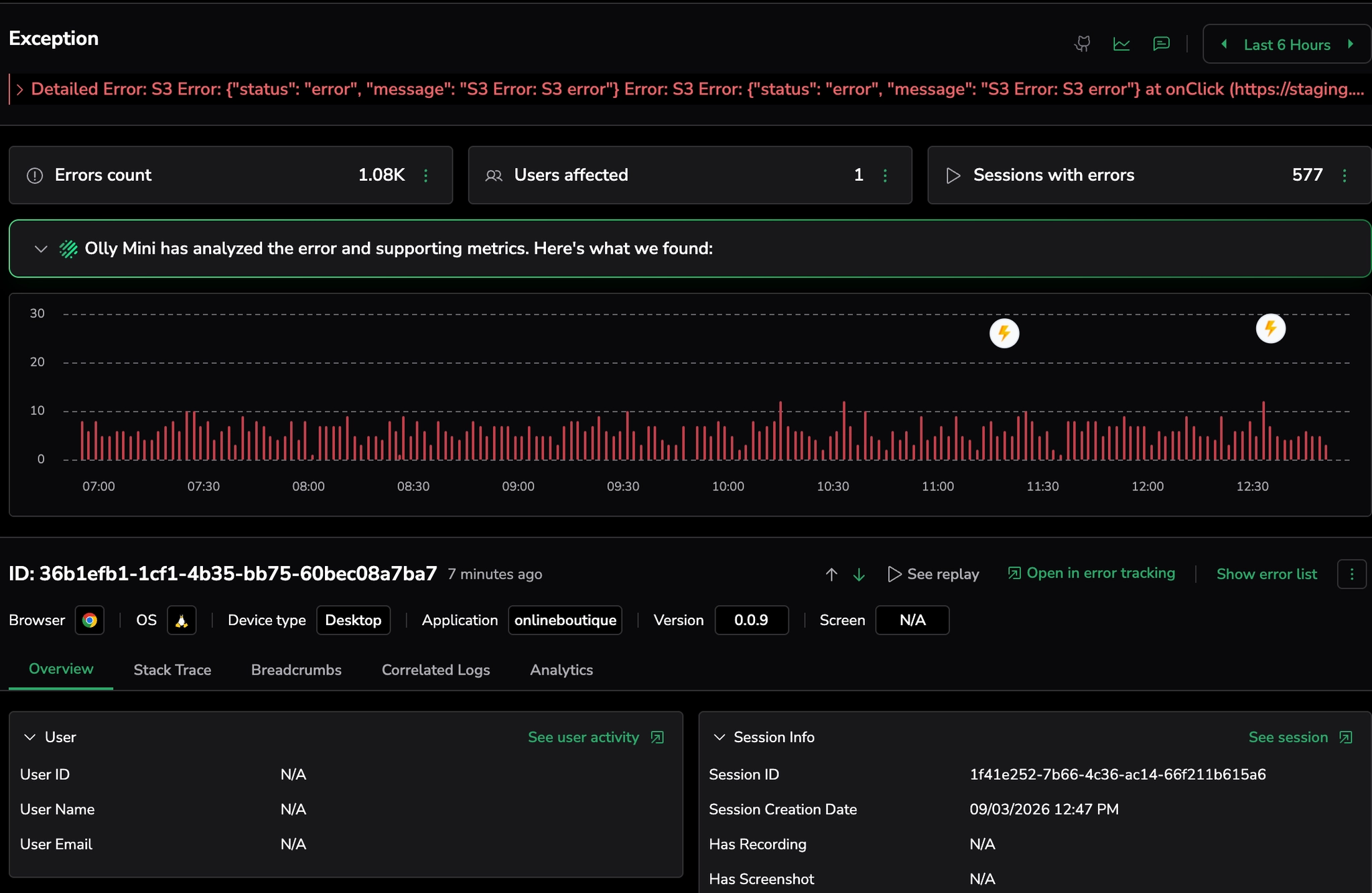Screen dimensions: 1372x893
Task: Click the comments chat icon
Action: click(x=1161, y=44)
